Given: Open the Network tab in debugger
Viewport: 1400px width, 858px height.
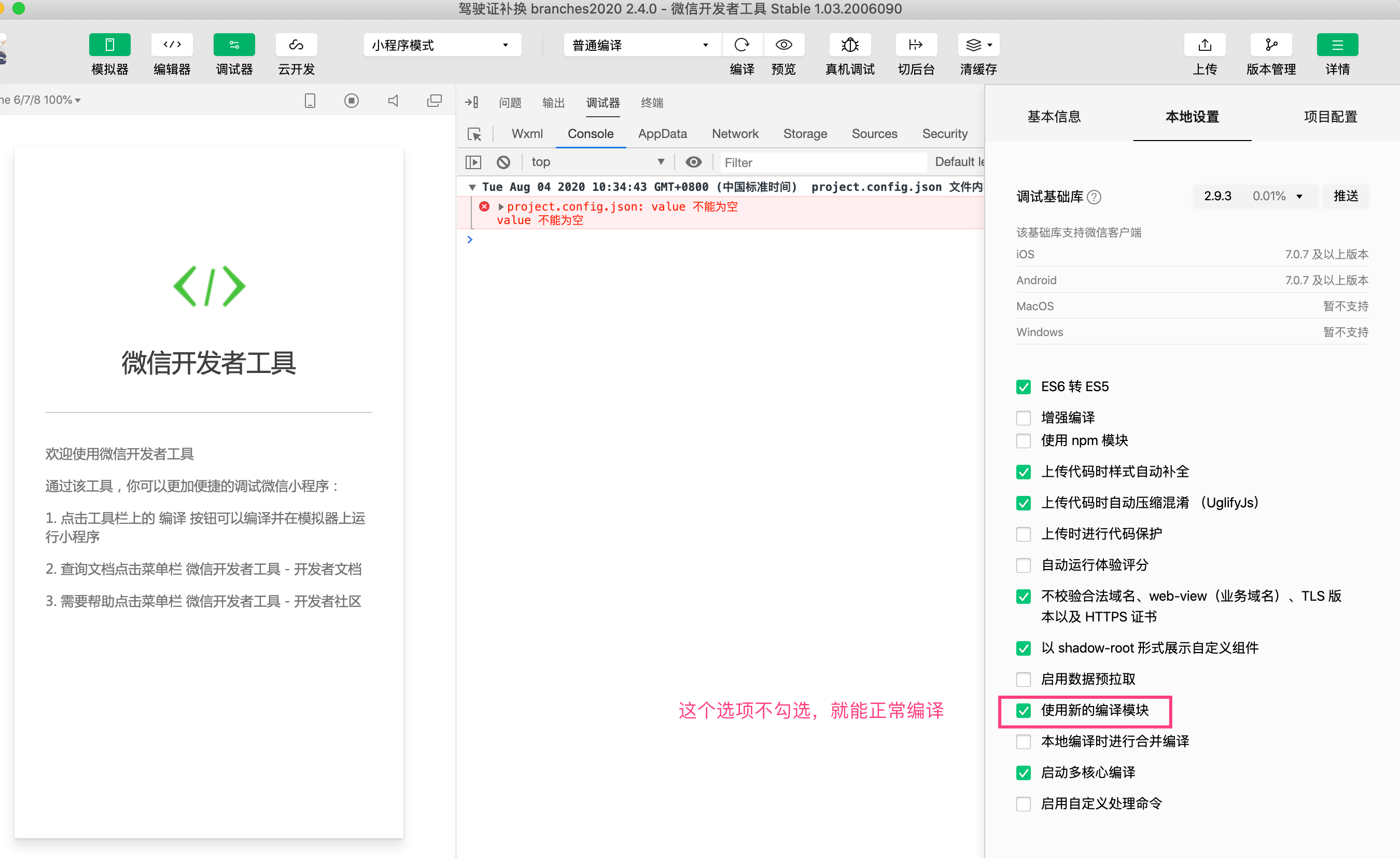Looking at the screenshot, I should coord(735,134).
